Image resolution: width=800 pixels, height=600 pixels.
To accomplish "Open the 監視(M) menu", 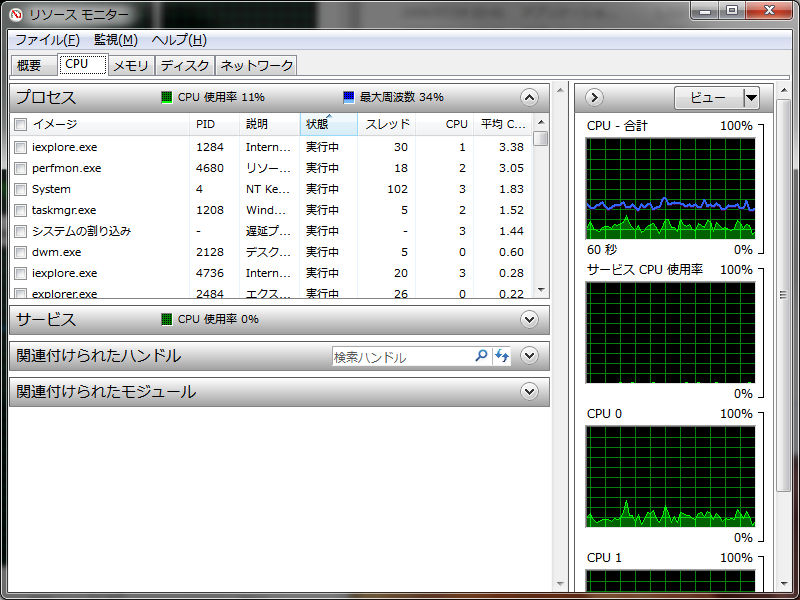I will [x=116, y=40].
